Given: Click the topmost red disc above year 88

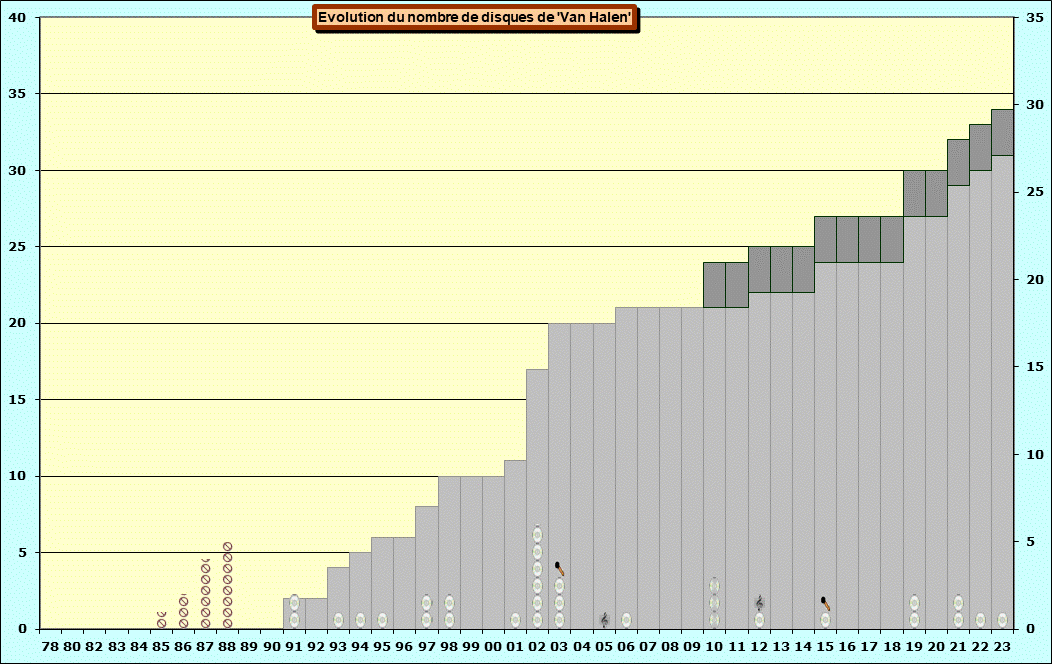Looking at the screenshot, I should click(227, 547).
